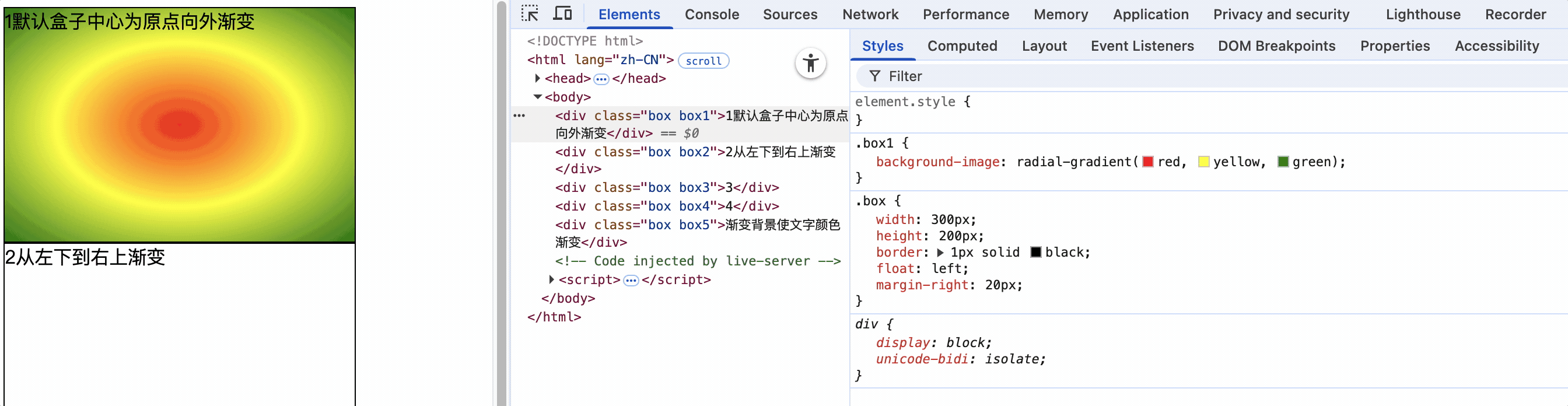1568x406 pixels.
Task: Click the background-image property name
Action: tap(937, 162)
